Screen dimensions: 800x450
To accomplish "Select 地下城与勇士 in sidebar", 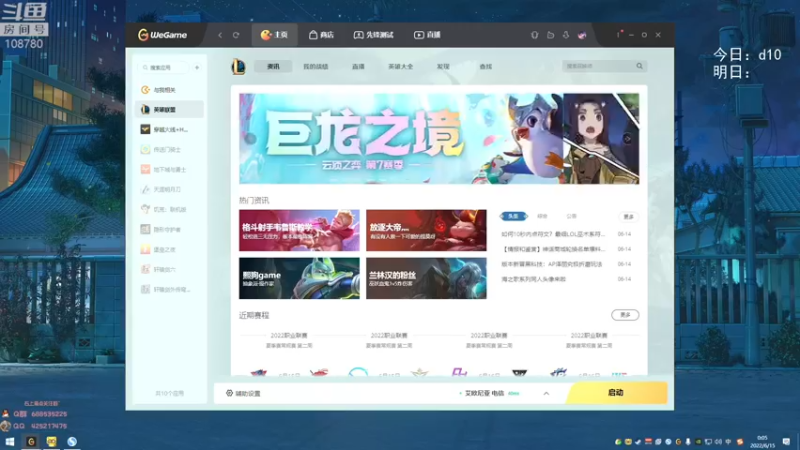I will [x=169, y=169].
